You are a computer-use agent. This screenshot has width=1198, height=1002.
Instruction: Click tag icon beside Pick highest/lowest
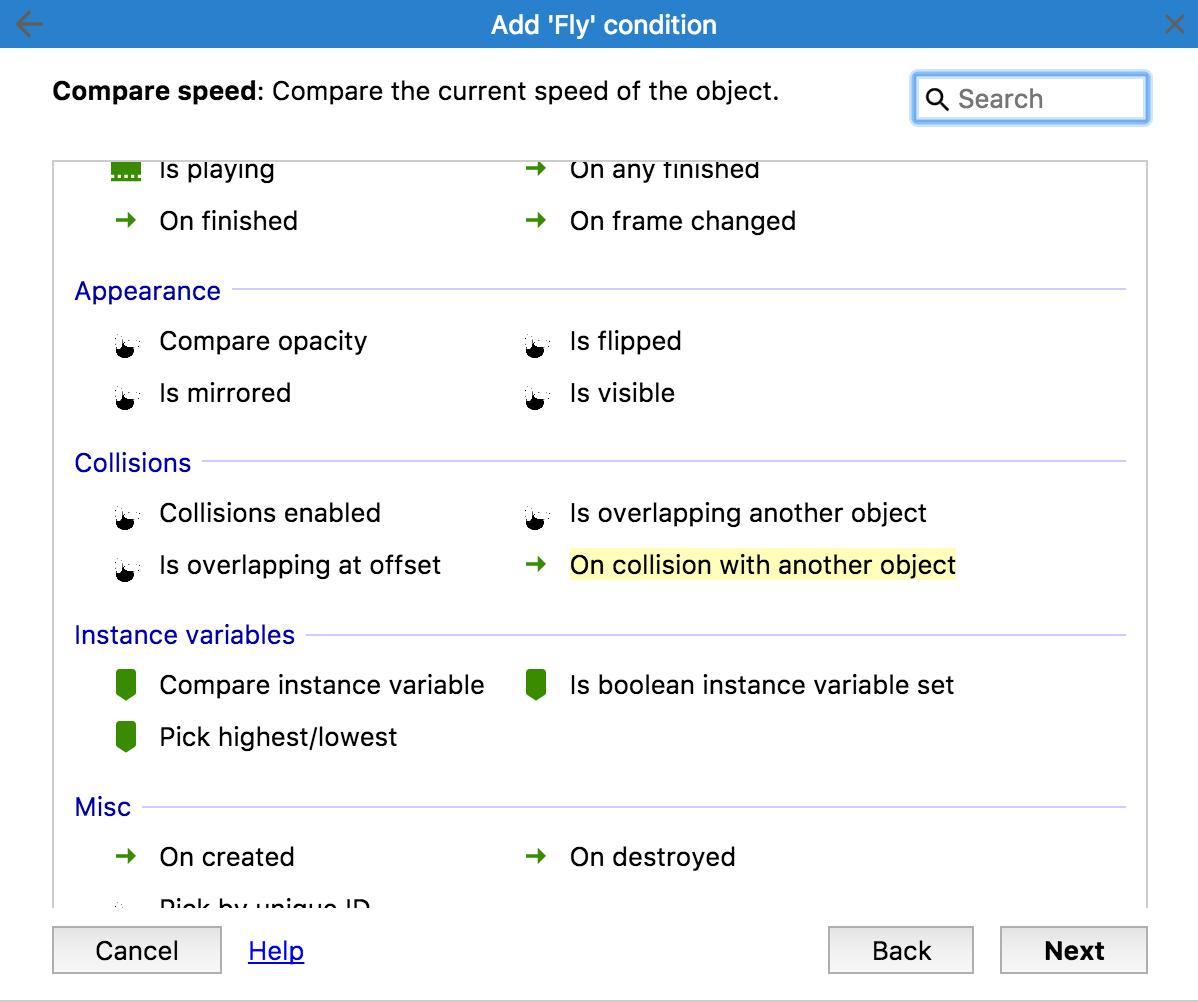tap(125, 737)
